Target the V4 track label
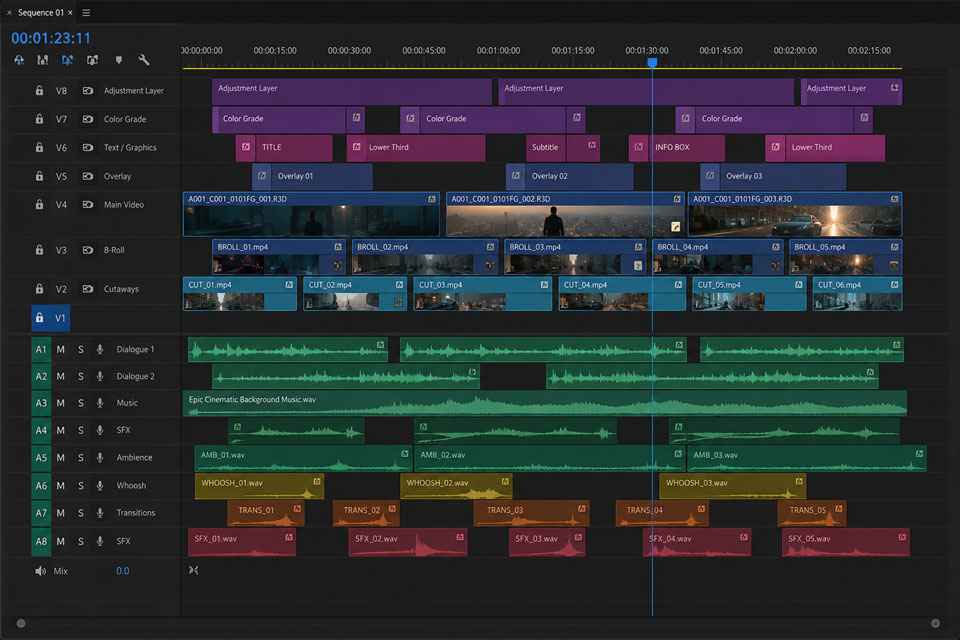960x640 pixels. click(61, 205)
